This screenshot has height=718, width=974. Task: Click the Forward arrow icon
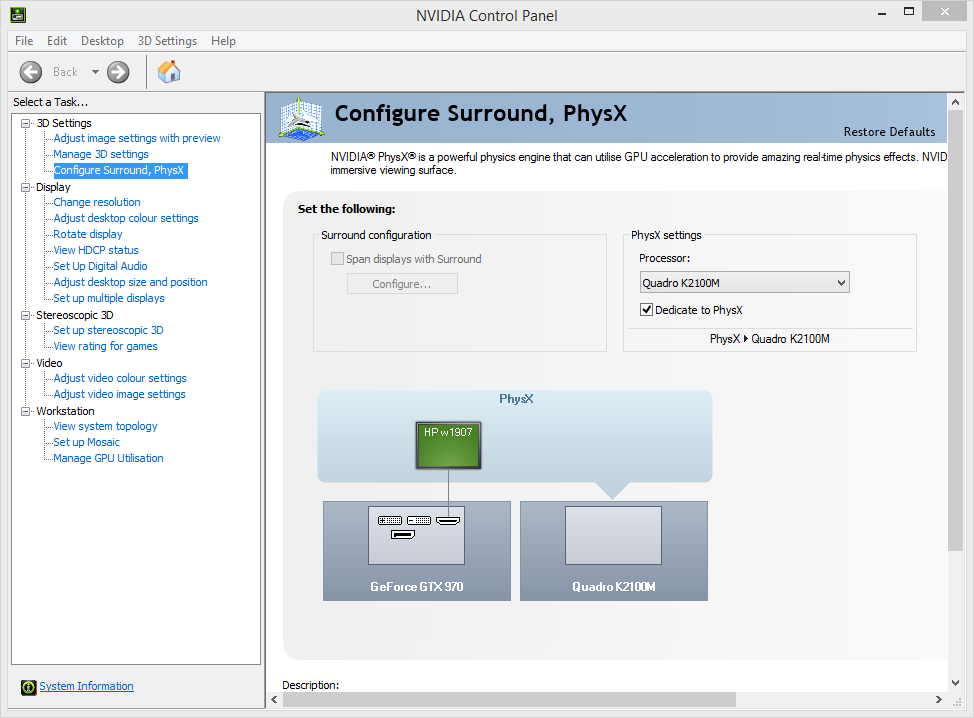[x=118, y=72]
